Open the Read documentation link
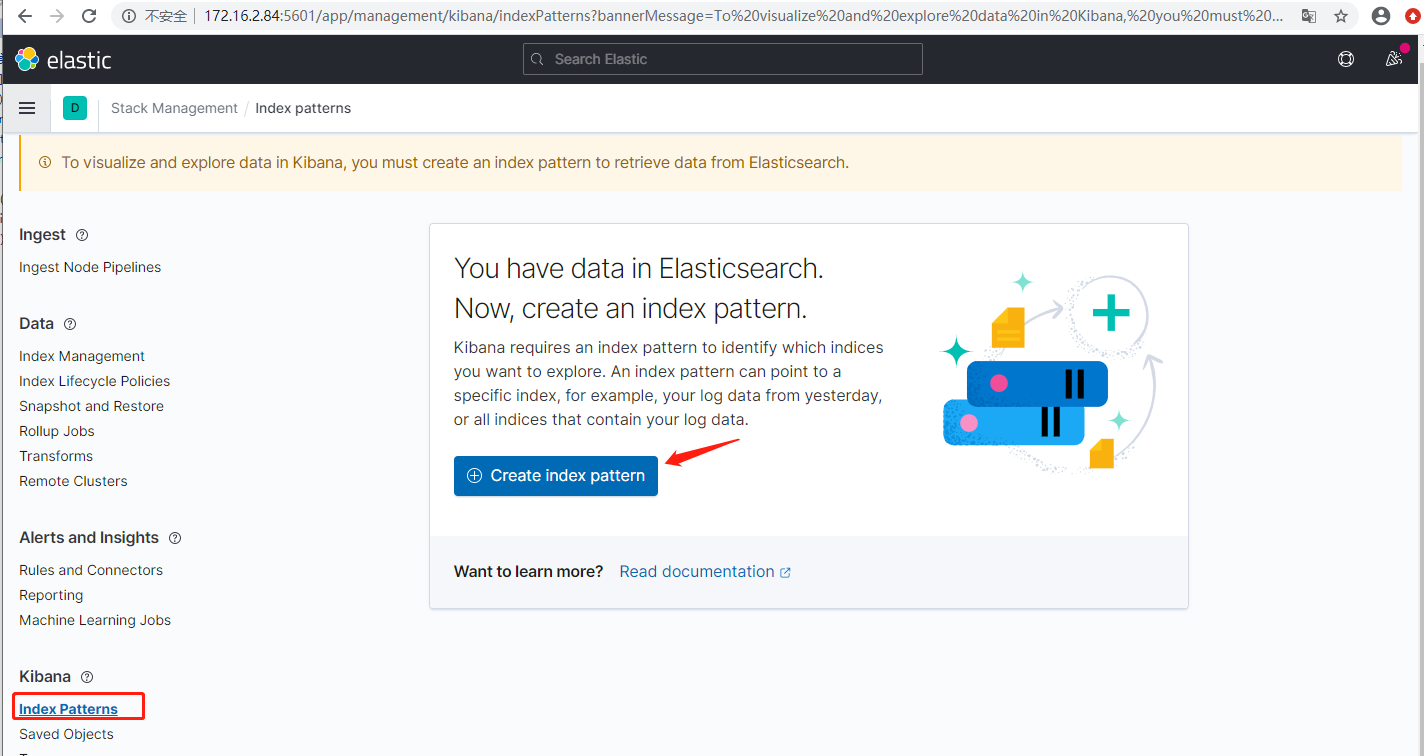 [705, 572]
